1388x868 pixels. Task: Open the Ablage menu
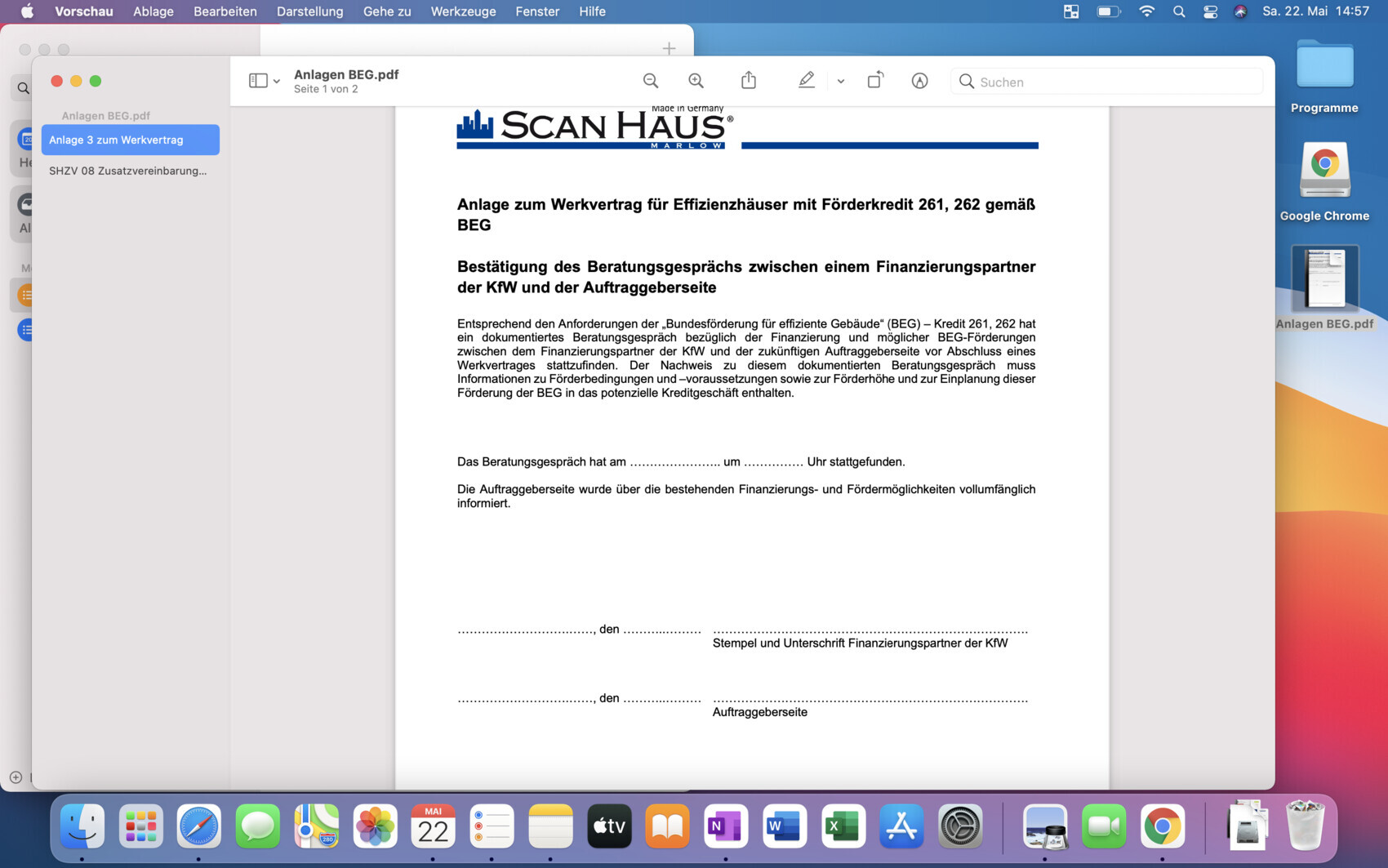point(153,11)
